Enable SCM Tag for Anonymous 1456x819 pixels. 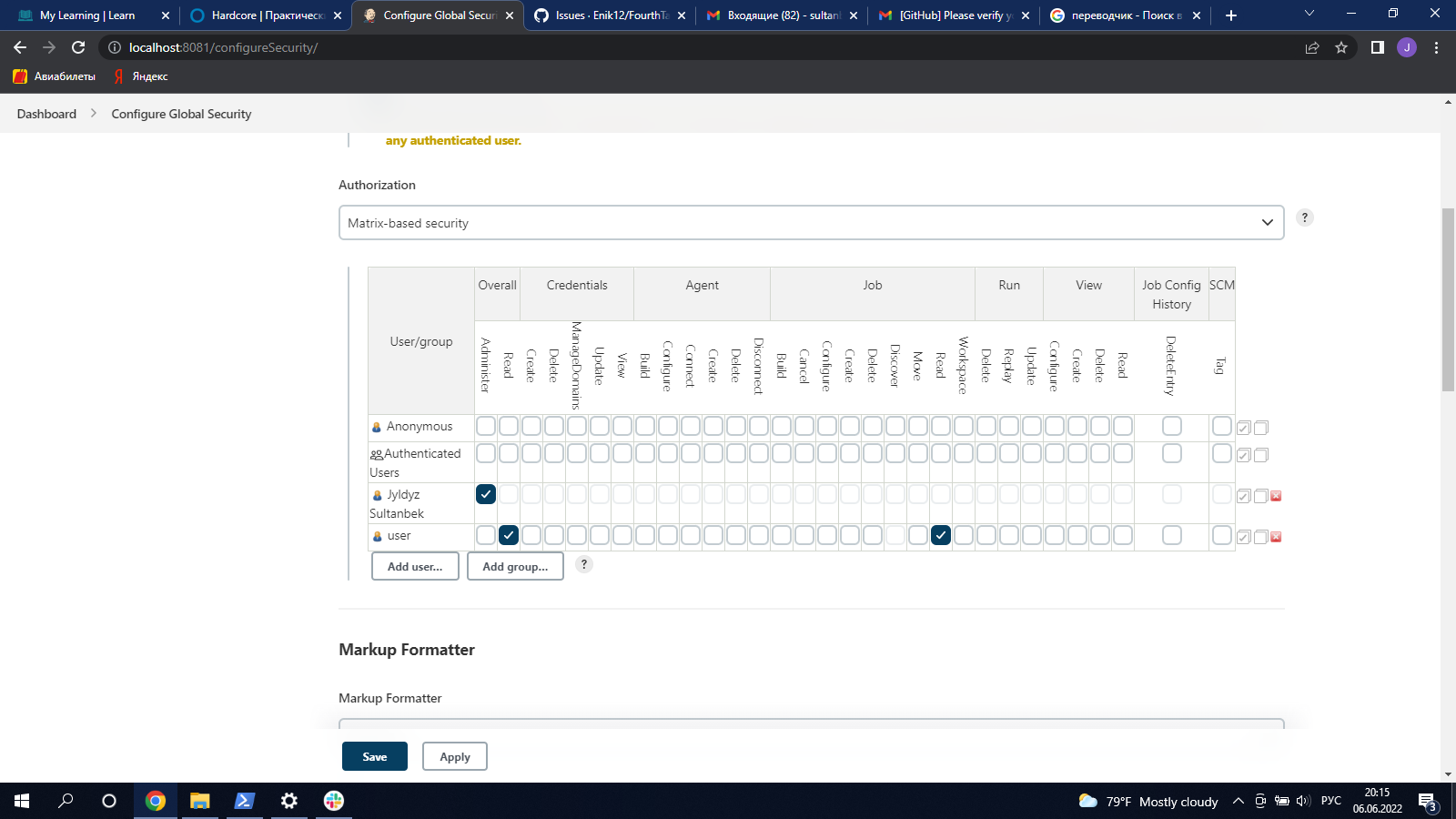(1222, 426)
